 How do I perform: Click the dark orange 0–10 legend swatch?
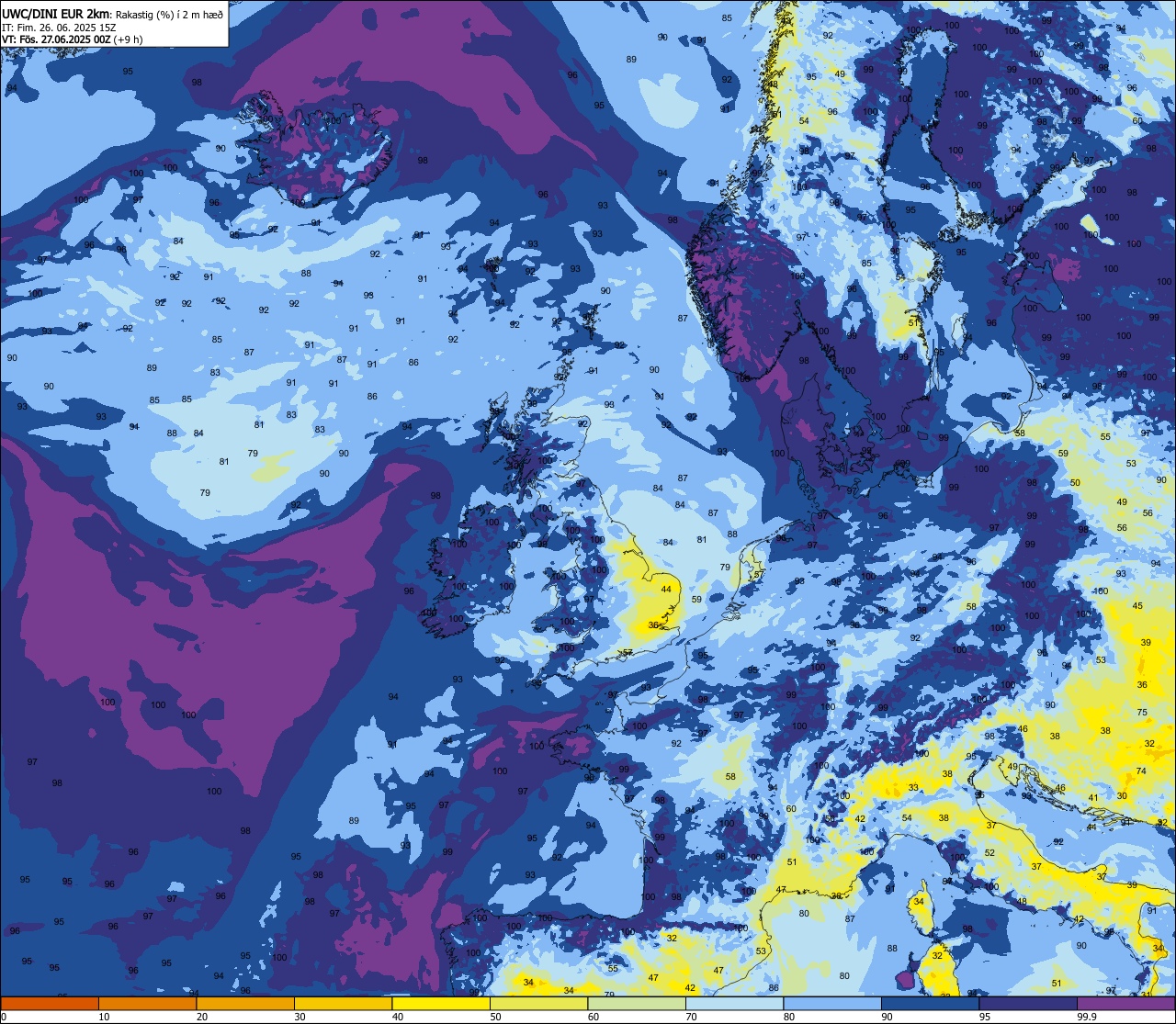point(50,1004)
